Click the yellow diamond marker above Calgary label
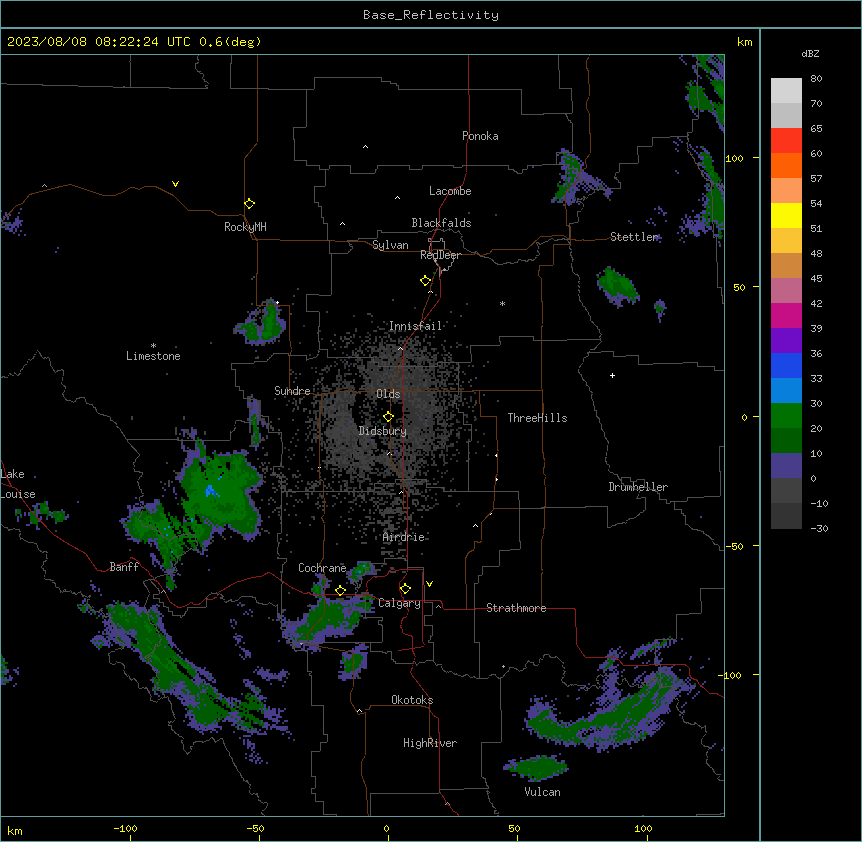 pos(405,589)
